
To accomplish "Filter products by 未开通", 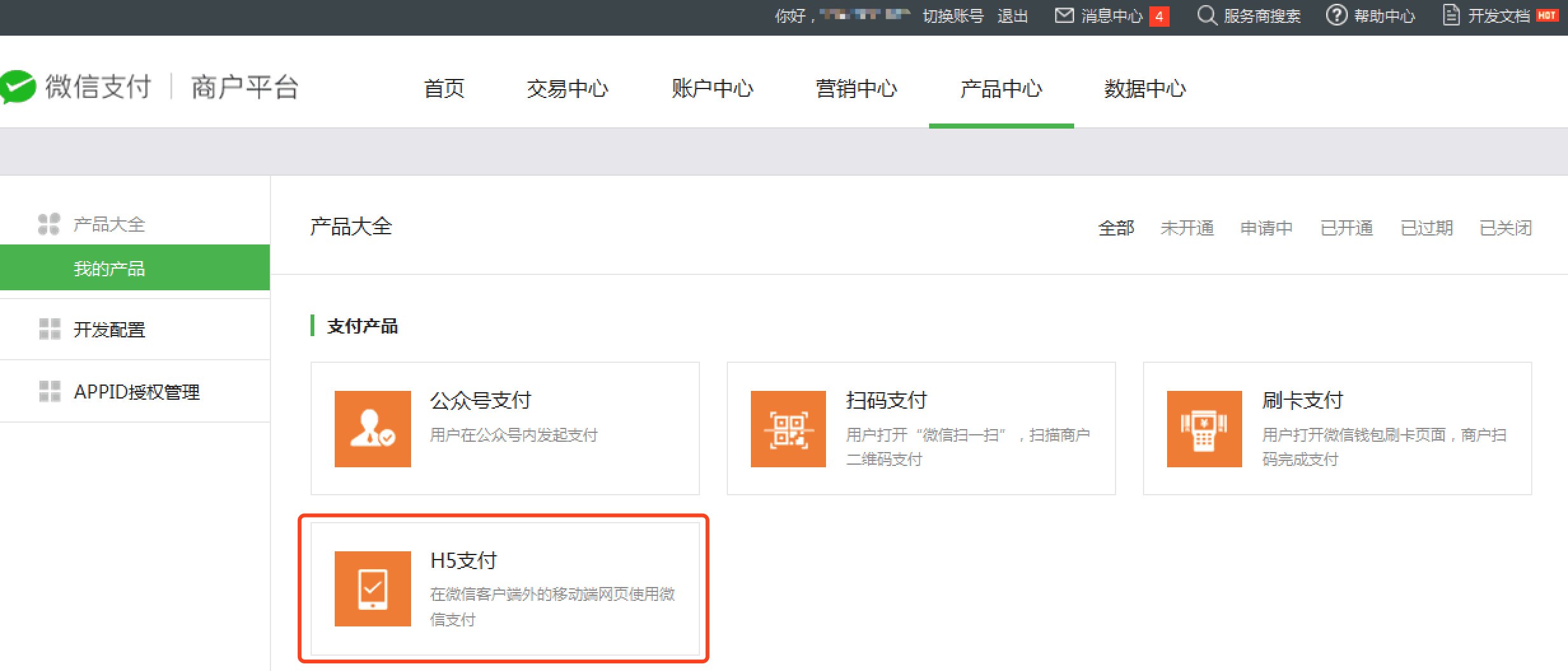I will point(1187,227).
